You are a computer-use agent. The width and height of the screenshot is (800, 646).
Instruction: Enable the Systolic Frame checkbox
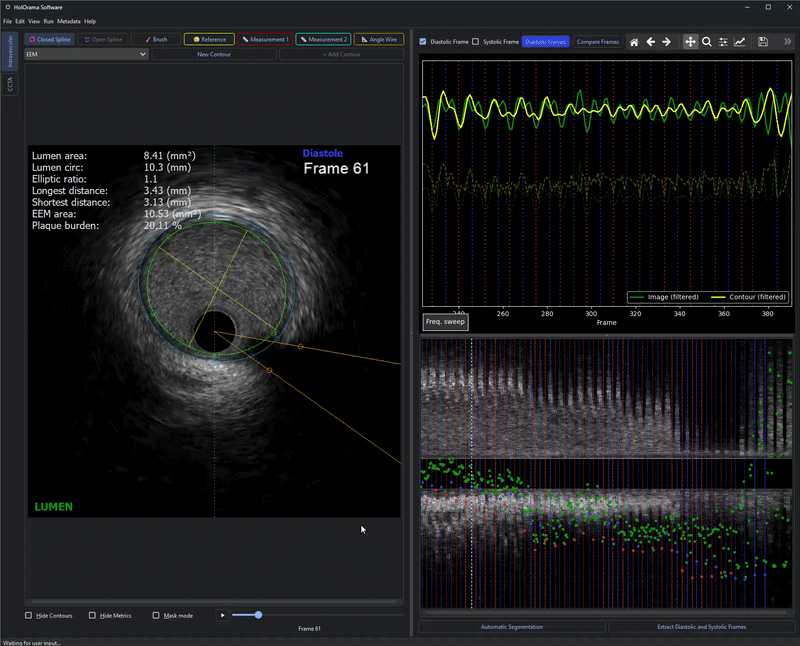(x=476, y=42)
